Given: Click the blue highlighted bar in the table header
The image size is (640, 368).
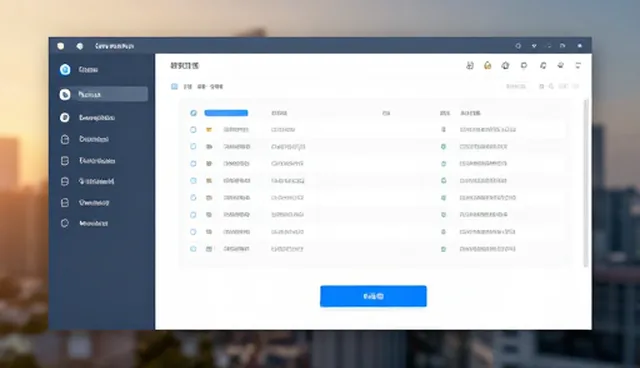Looking at the screenshot, I should click(226, 113).
